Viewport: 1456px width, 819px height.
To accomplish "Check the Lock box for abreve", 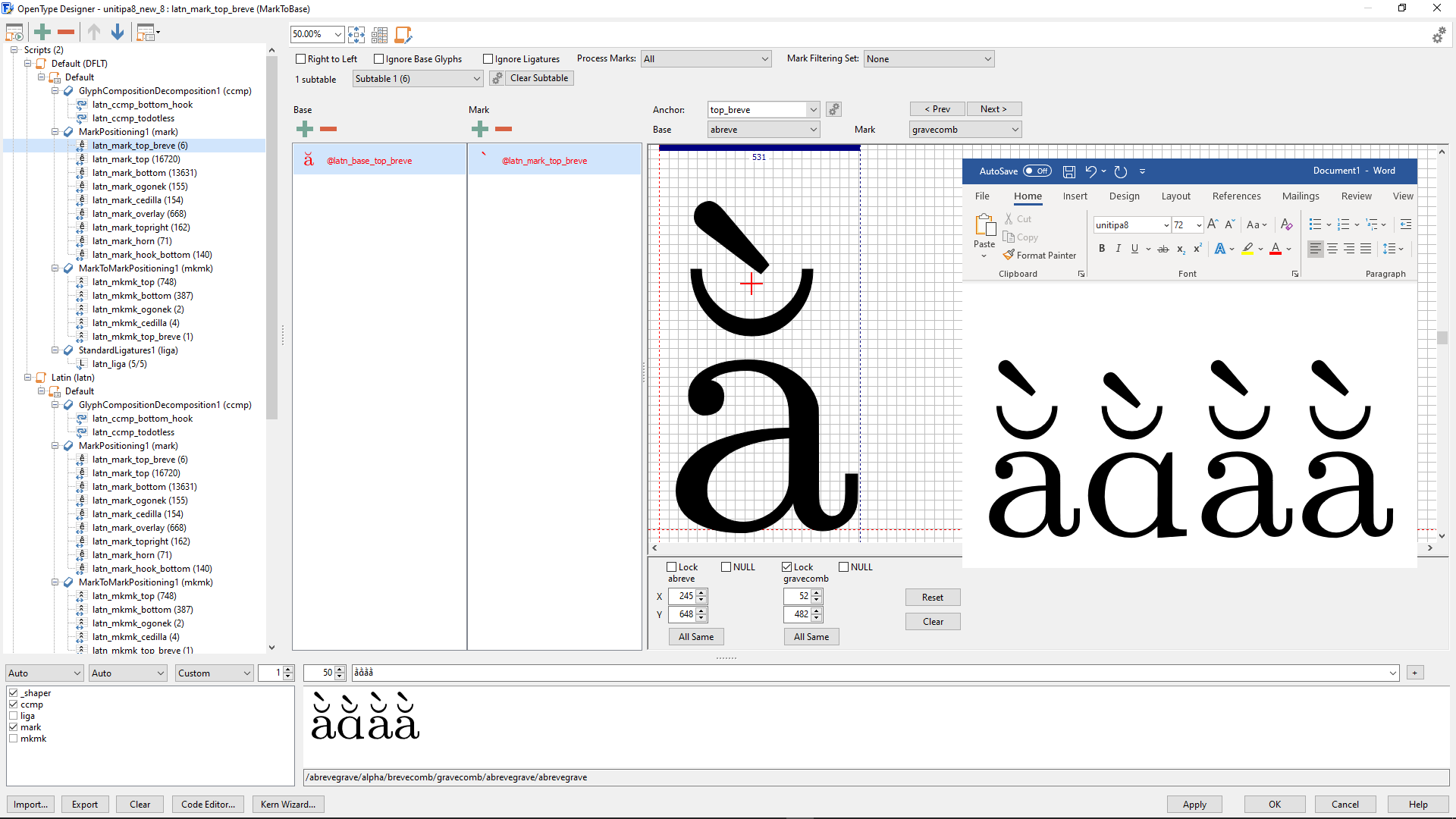I will pyautogui.click(x=672, y=566).
